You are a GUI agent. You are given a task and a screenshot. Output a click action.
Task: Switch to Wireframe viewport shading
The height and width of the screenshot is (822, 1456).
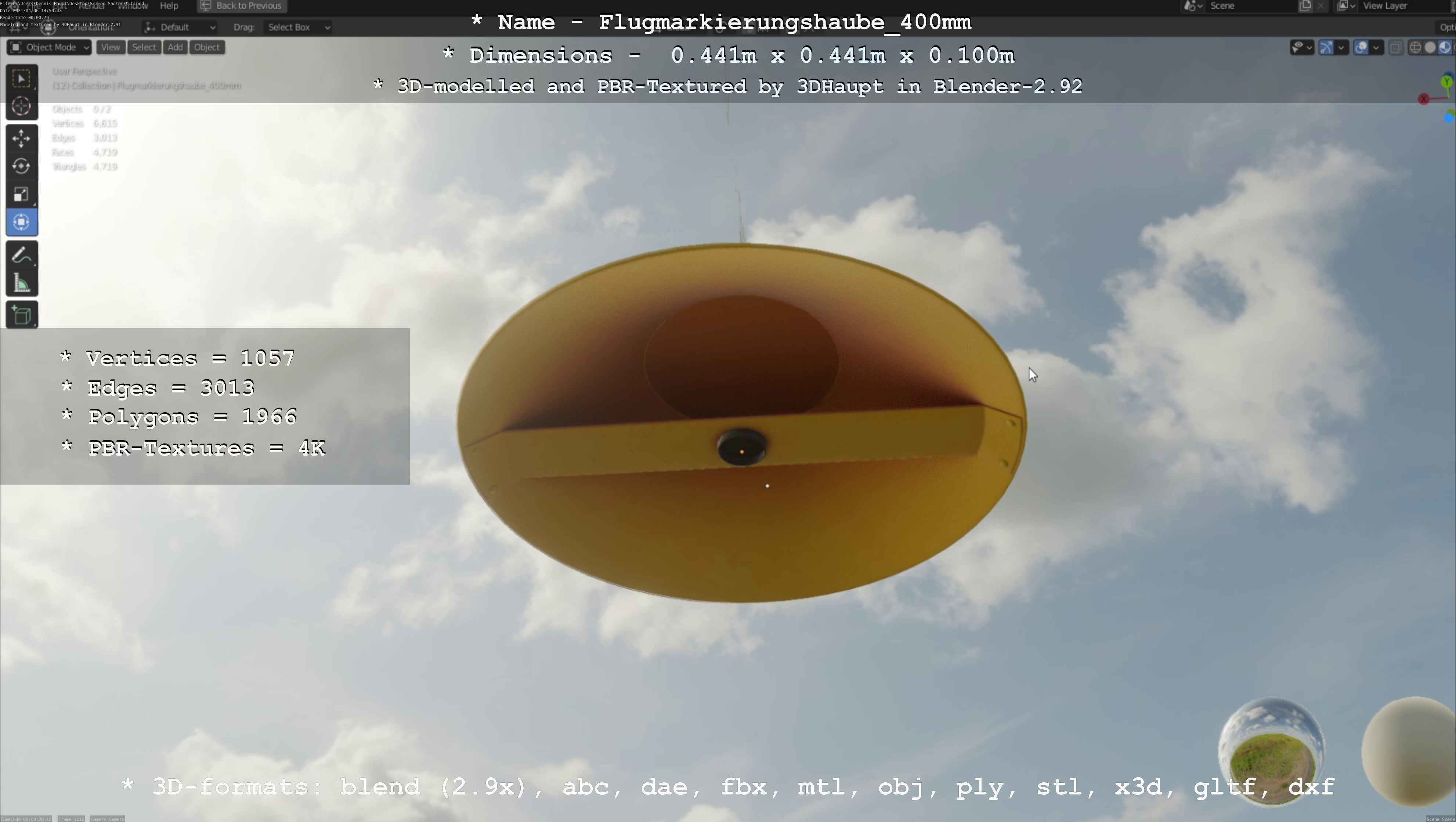point(1415,47)
